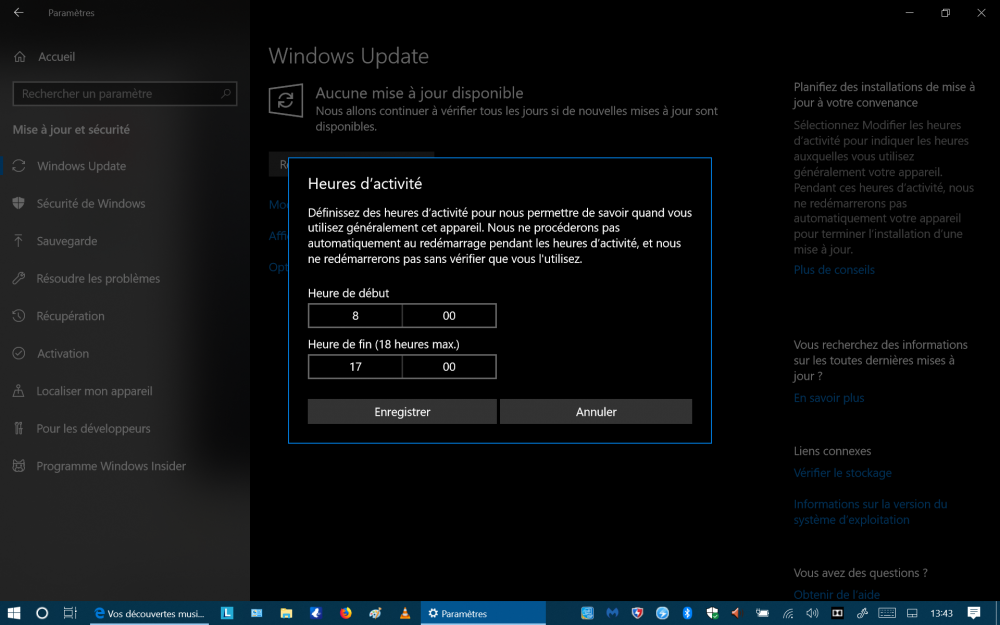Click the Vérifier le stockage link

(x=842, y=473)
